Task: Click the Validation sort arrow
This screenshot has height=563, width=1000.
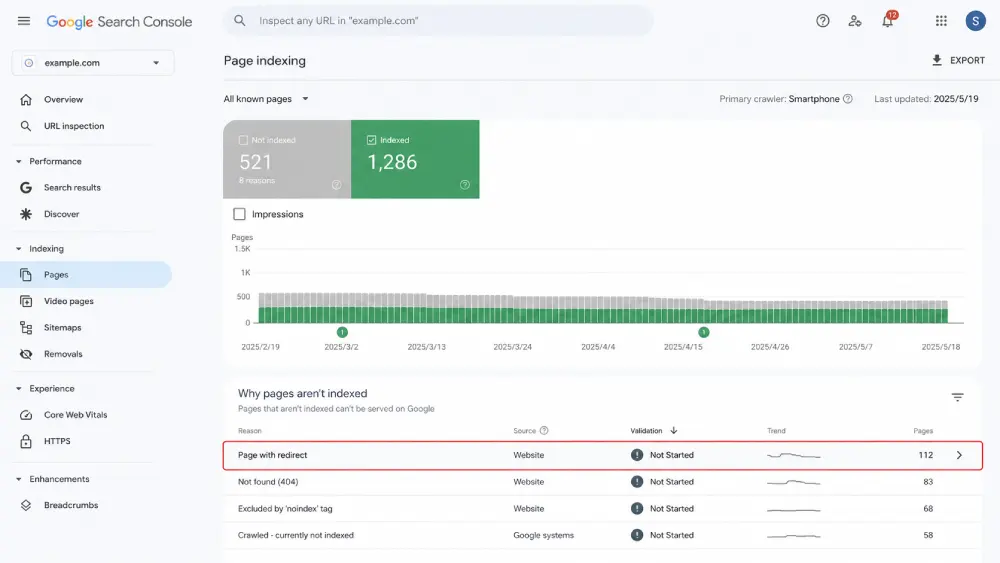Action: pyautogui.click(x=673, y=430)
